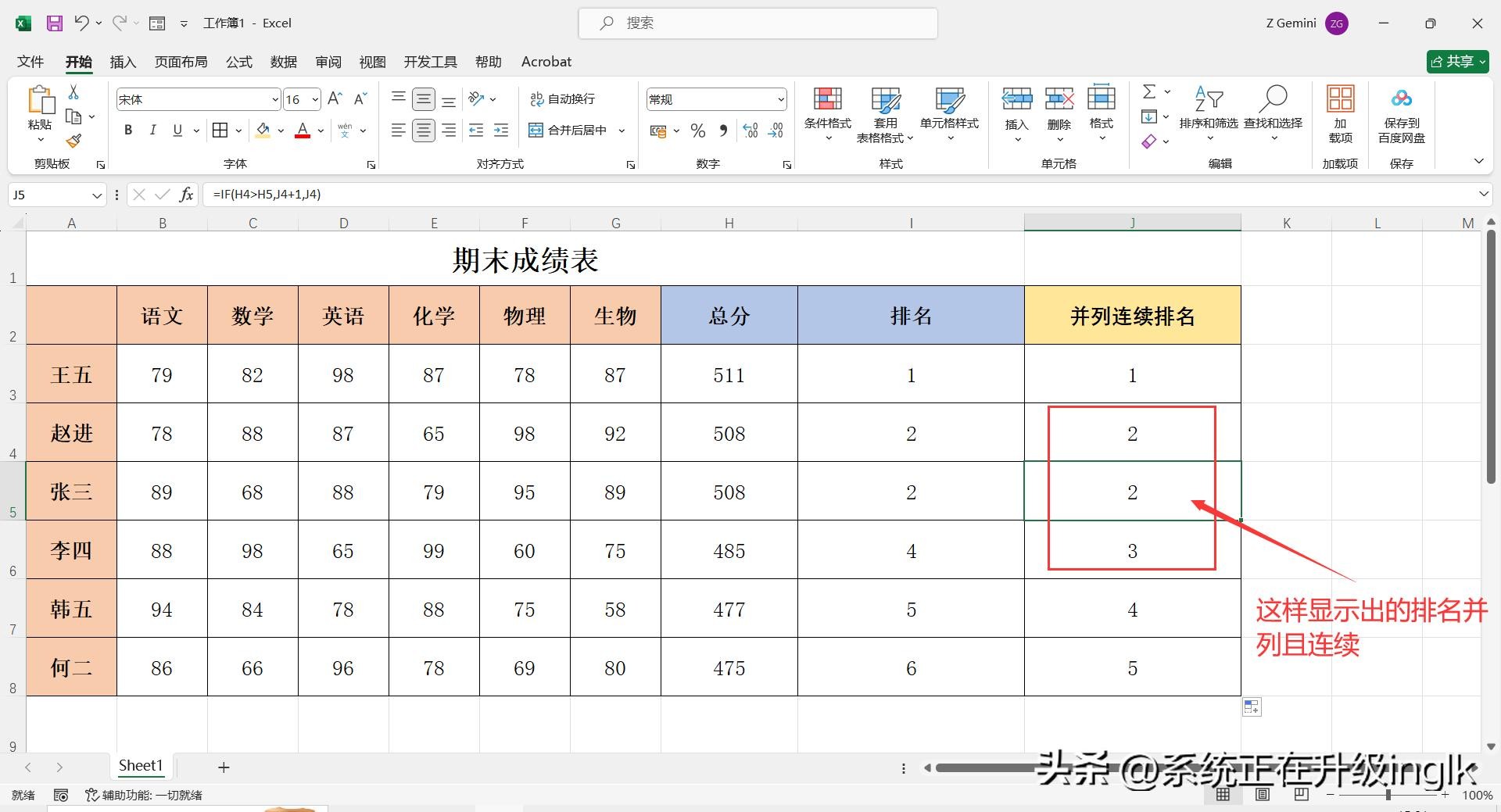Click the Conditional Formatting icon
Image resolution: width=1501 pixels, height=812 pixels.
tap(827, 100)
